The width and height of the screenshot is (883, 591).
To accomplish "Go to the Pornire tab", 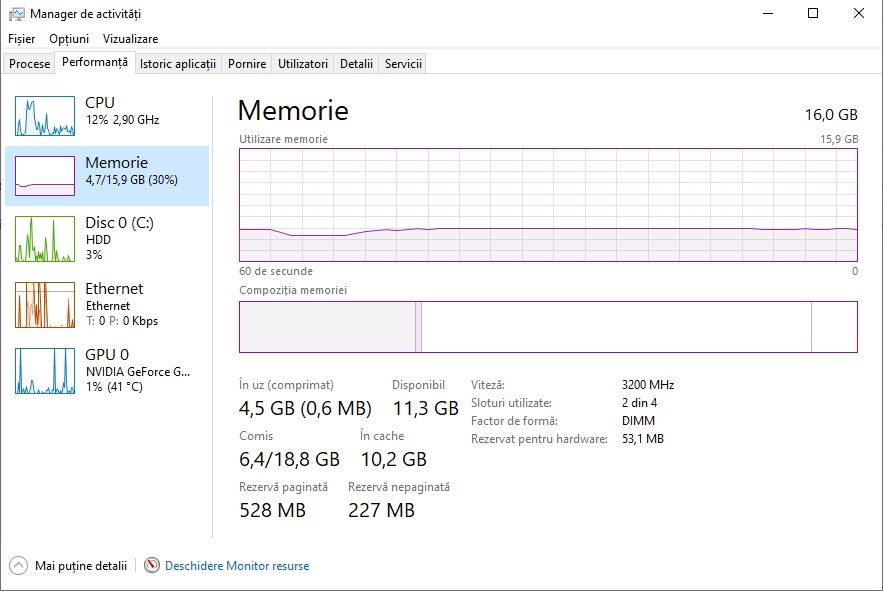I will (x=247, y=64).
